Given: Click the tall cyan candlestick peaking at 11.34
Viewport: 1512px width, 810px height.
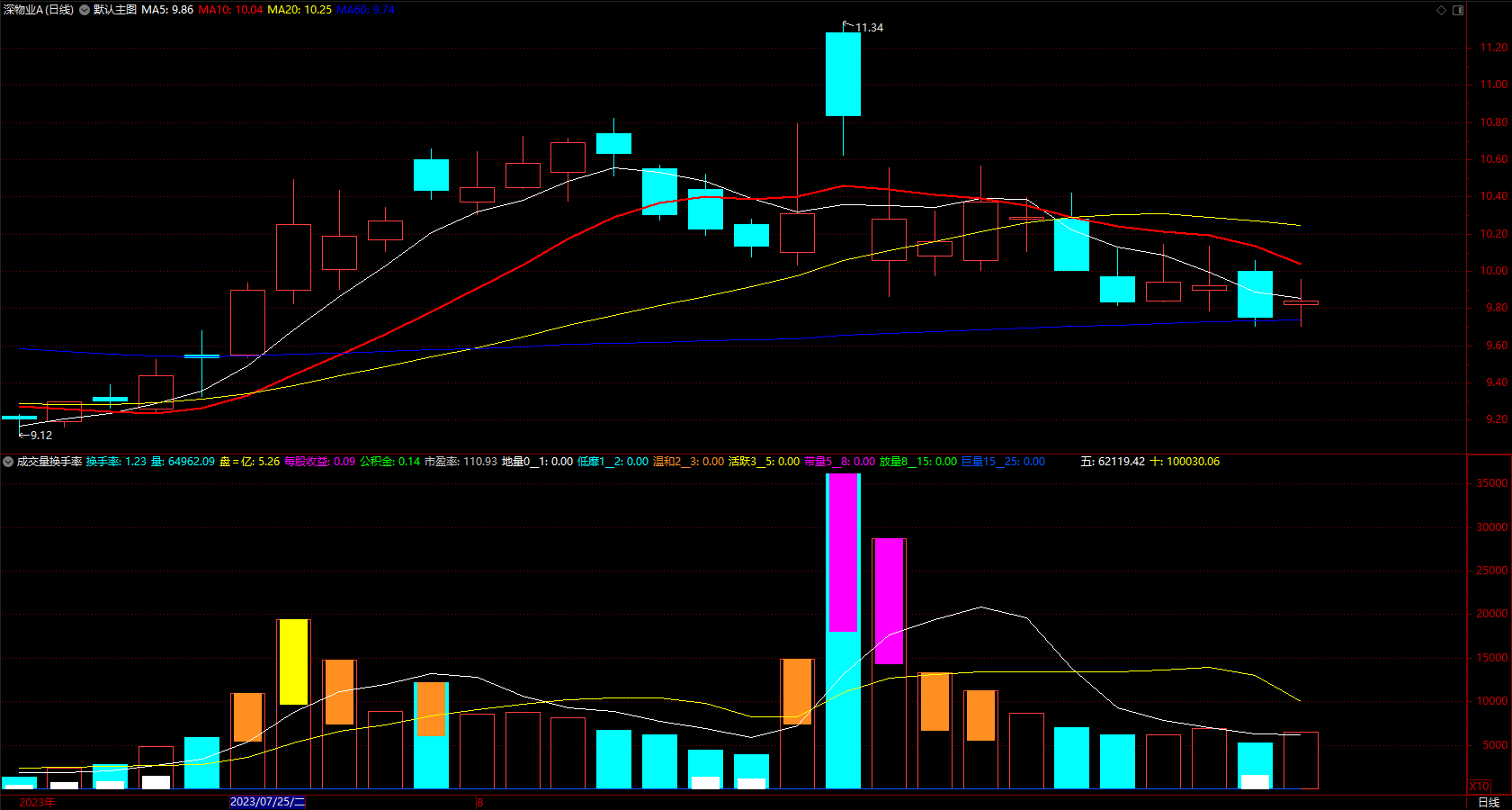Looking at the screenshot, I should 843,75.
